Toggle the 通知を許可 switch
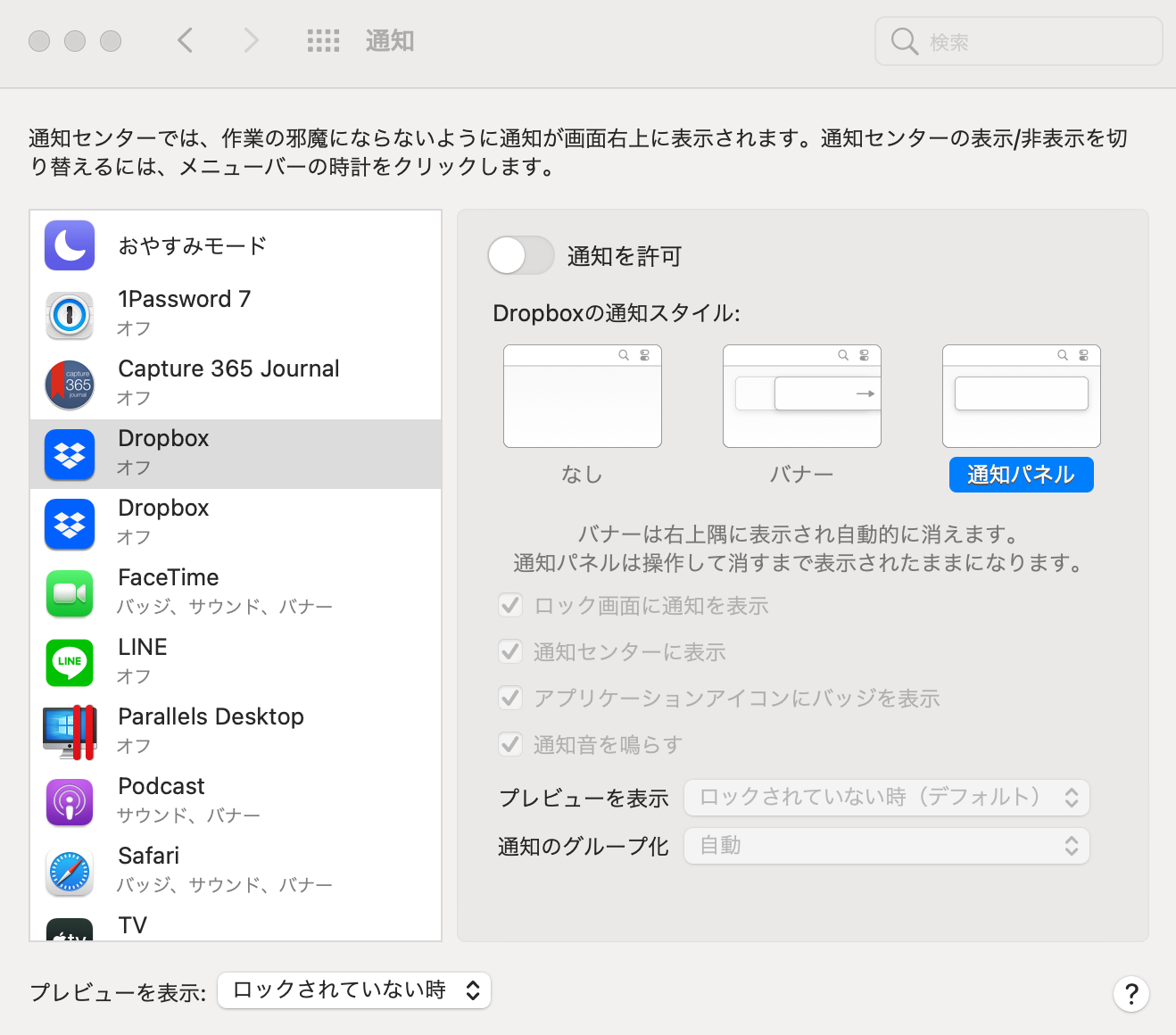Viewport: 1176px width, 1035px height. (520, 256)
